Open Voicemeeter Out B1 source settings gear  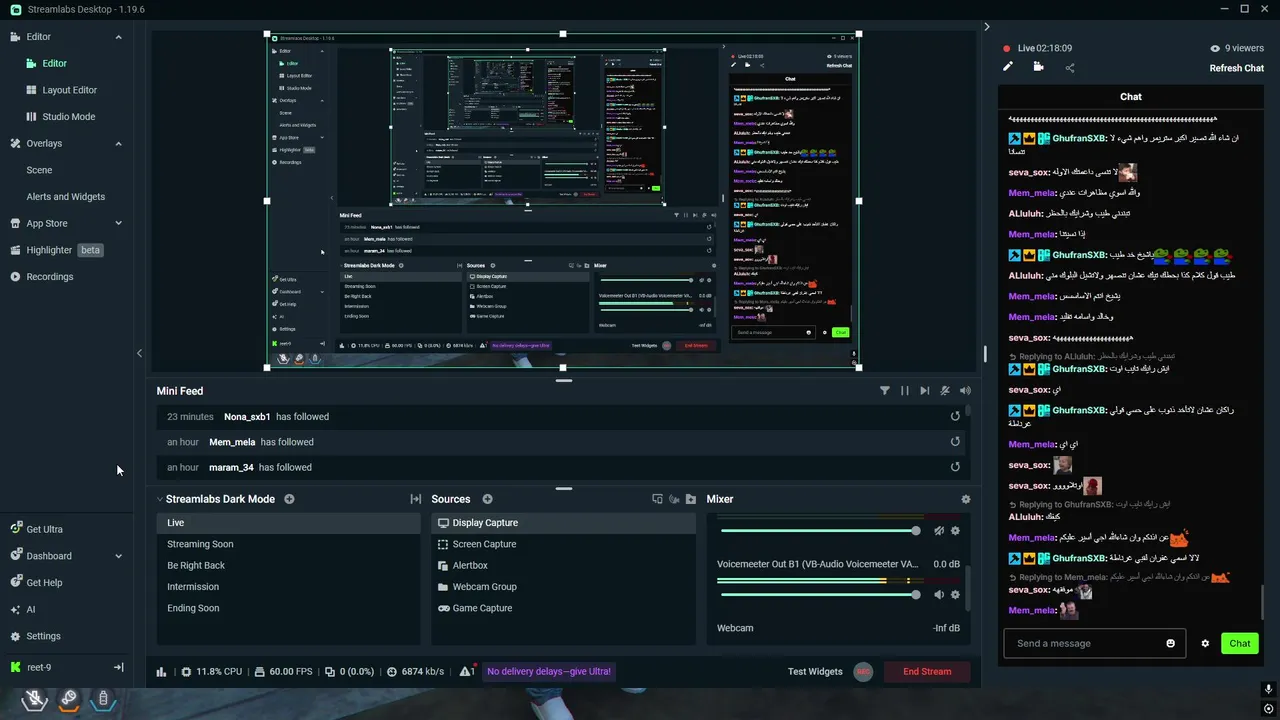coord(955,595)
